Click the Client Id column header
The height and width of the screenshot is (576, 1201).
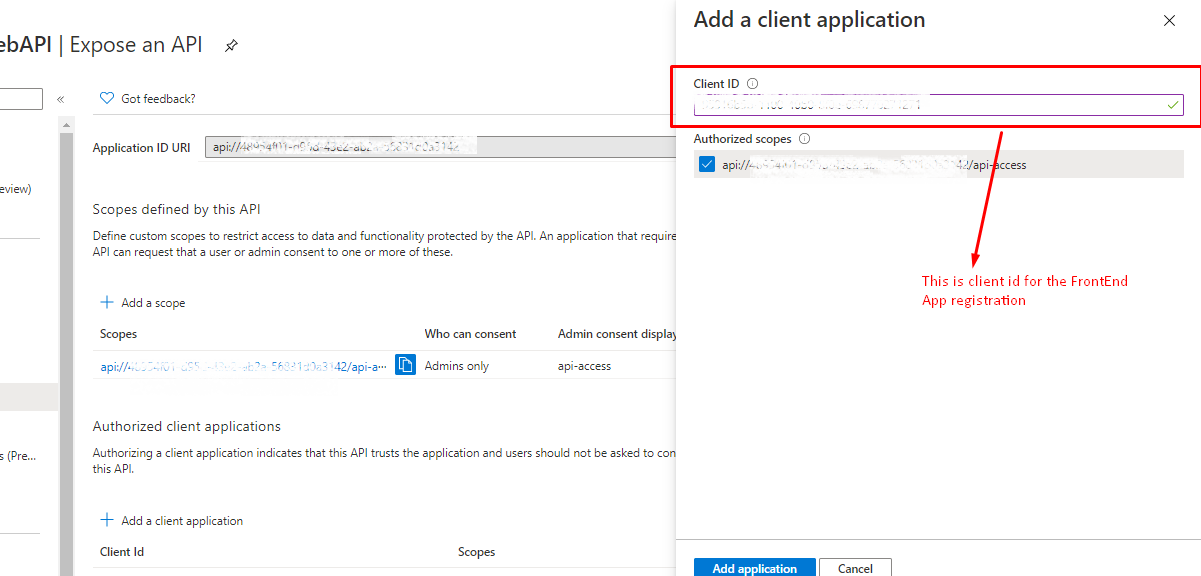[x=122, y=552]
